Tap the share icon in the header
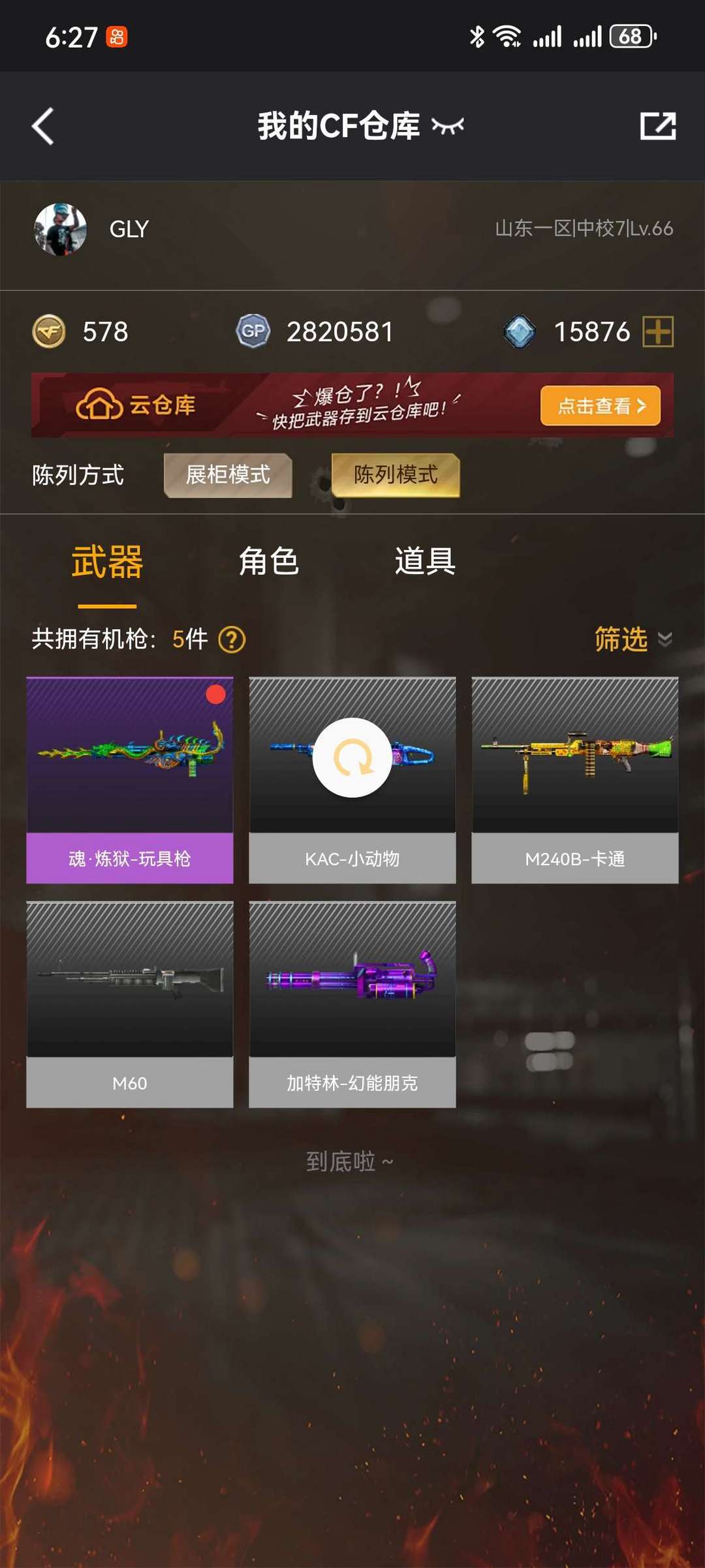Screen dimensions: 705x1568 [x=657, y=126]
